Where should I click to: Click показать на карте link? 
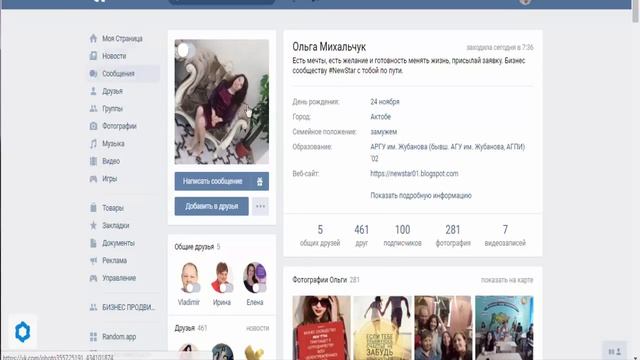click(507, 280)
